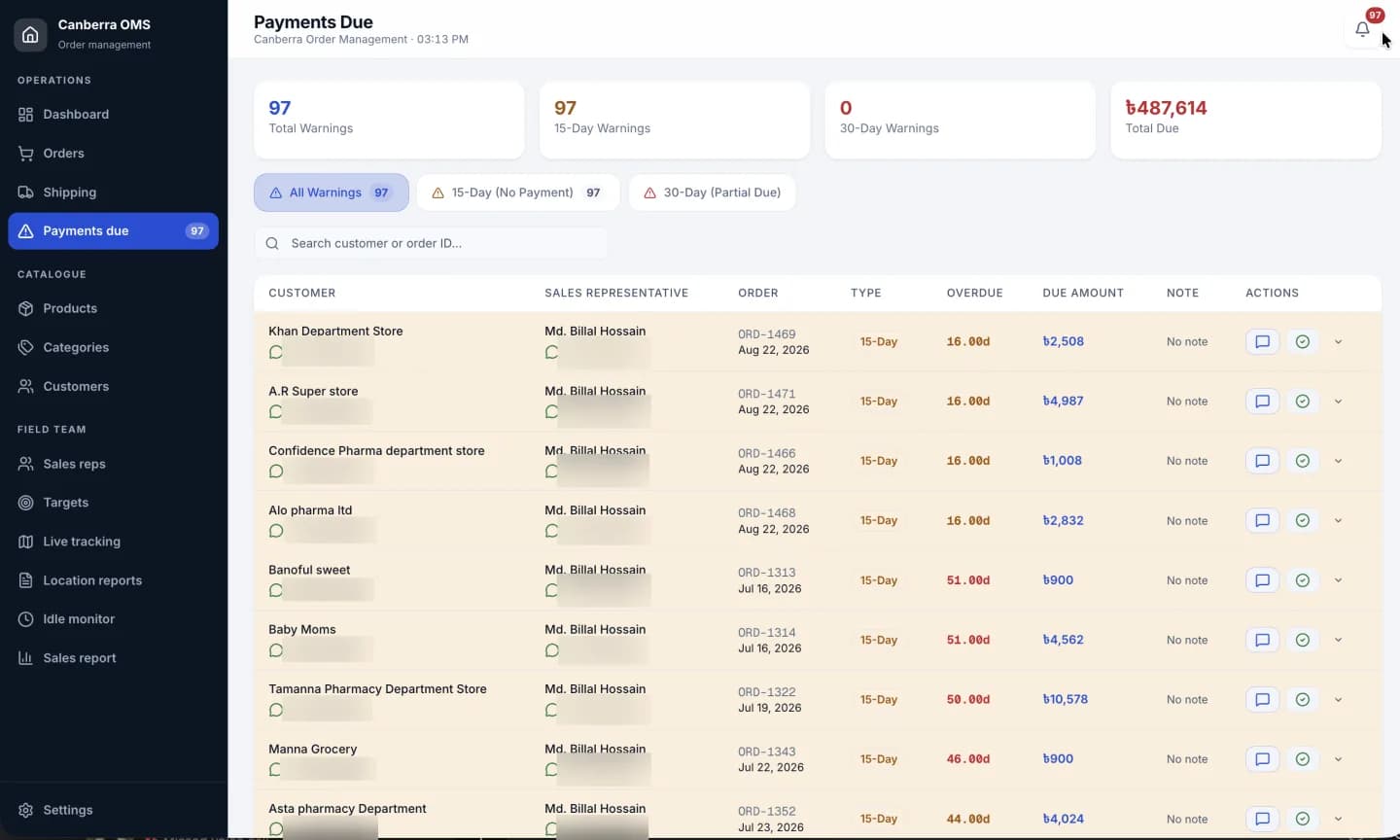Open Sales report in sidebar
Viewport: 1400px width, 840px height.
point(113,658)
